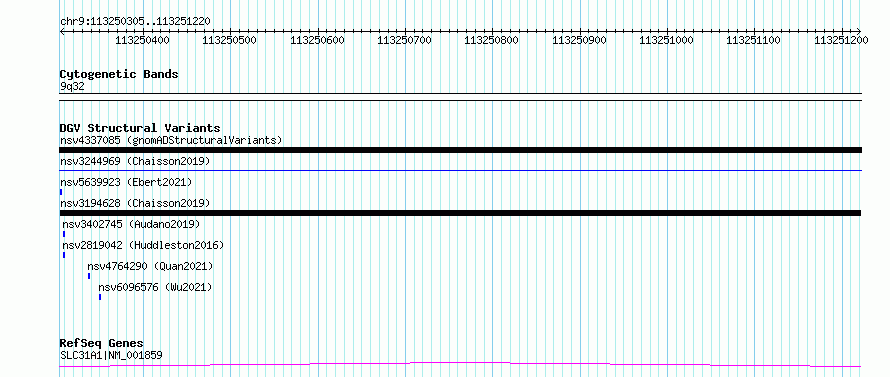
Task: Open the DGV Structural Variants track title
Action: click(140, 128)
